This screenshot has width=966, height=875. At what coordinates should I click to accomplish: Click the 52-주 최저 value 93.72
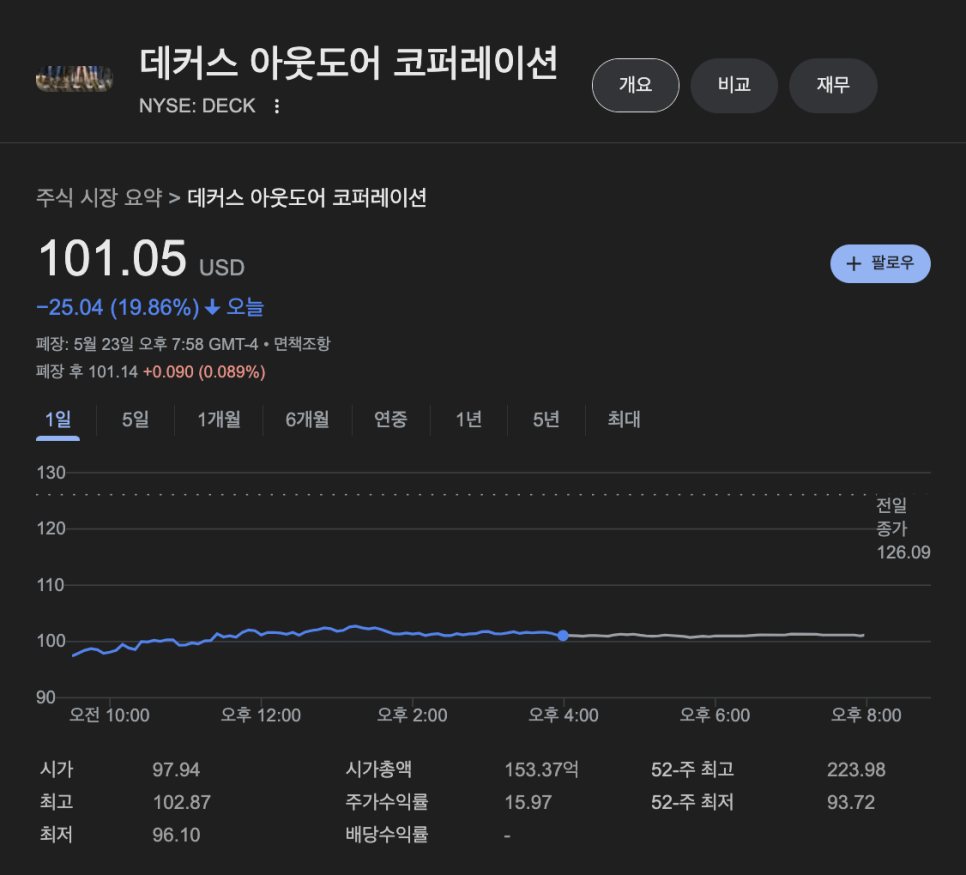[851, 802]
